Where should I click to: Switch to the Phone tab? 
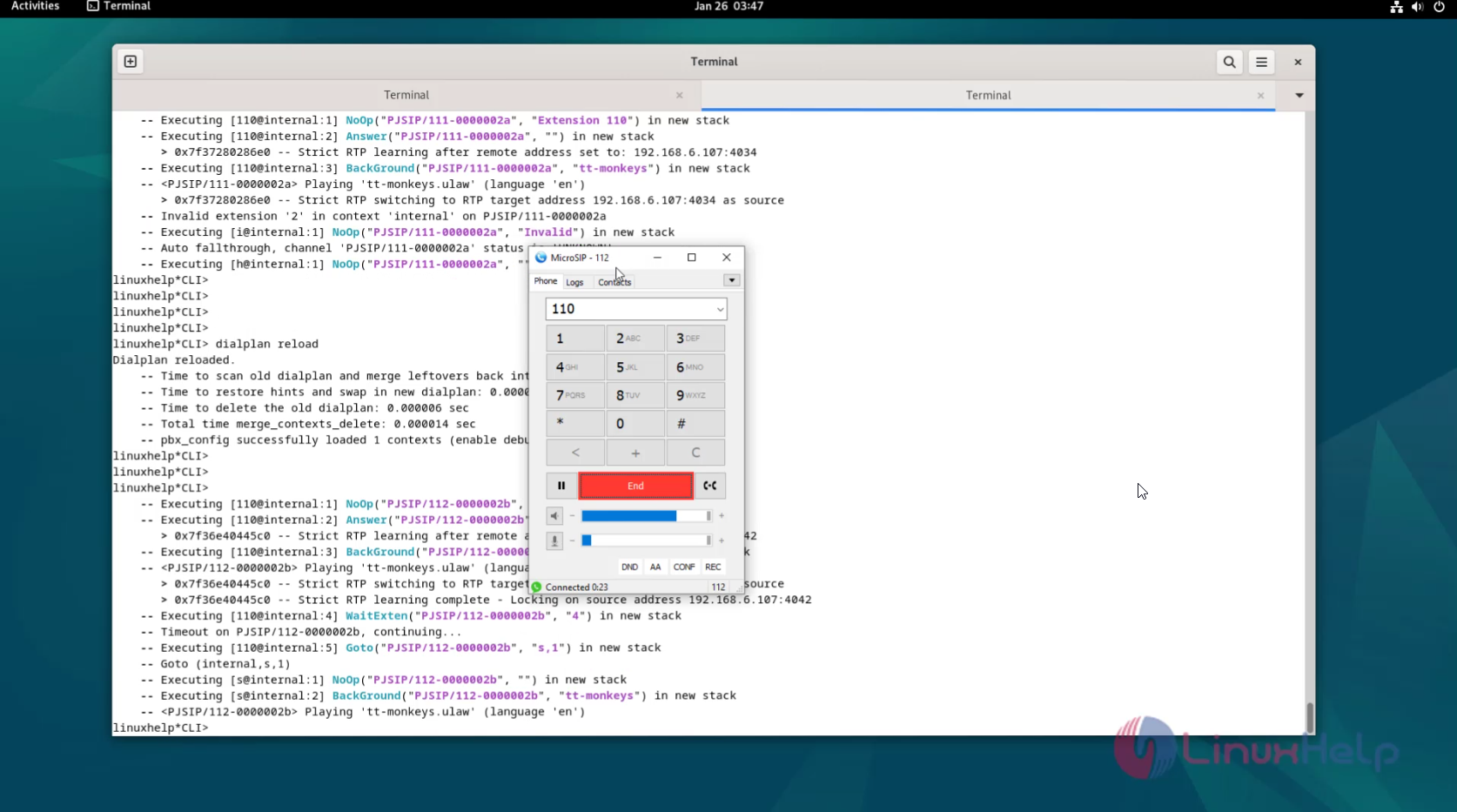[546, 281]
